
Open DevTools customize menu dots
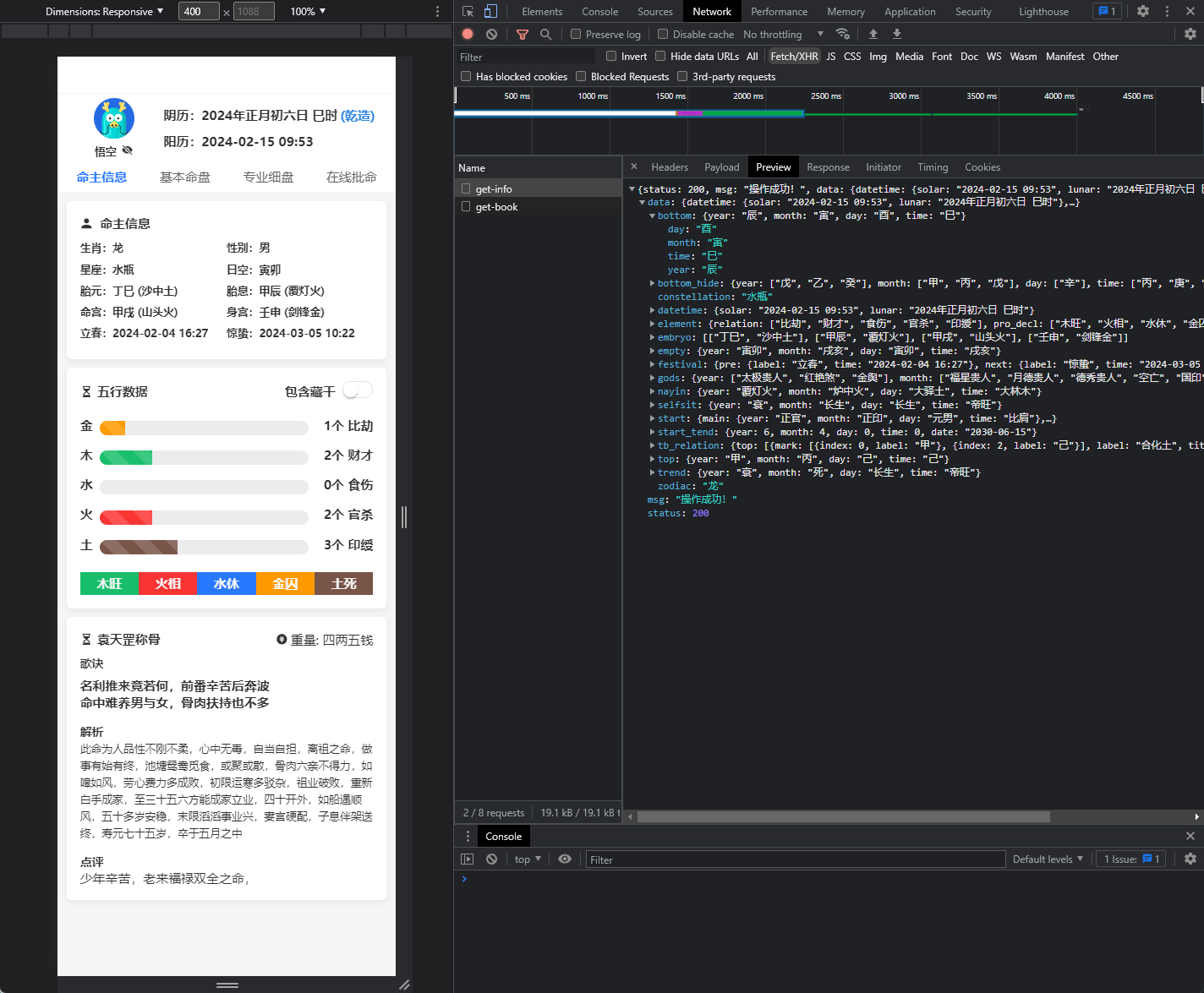pos(1167,11)
